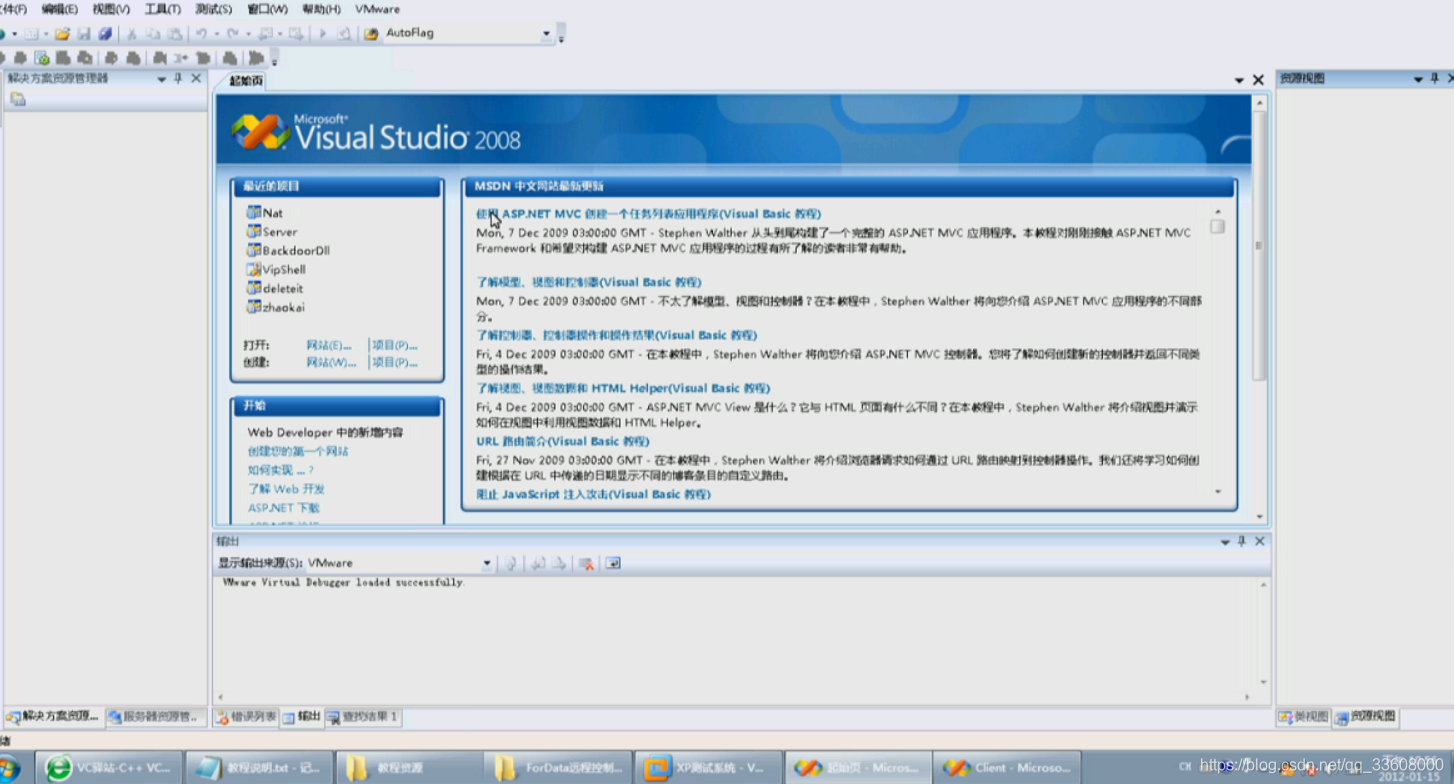This screenshot has width=1454, height=784.
Task: Click the 创建您的第一个网站 link
Action: (x=298, y=451)
